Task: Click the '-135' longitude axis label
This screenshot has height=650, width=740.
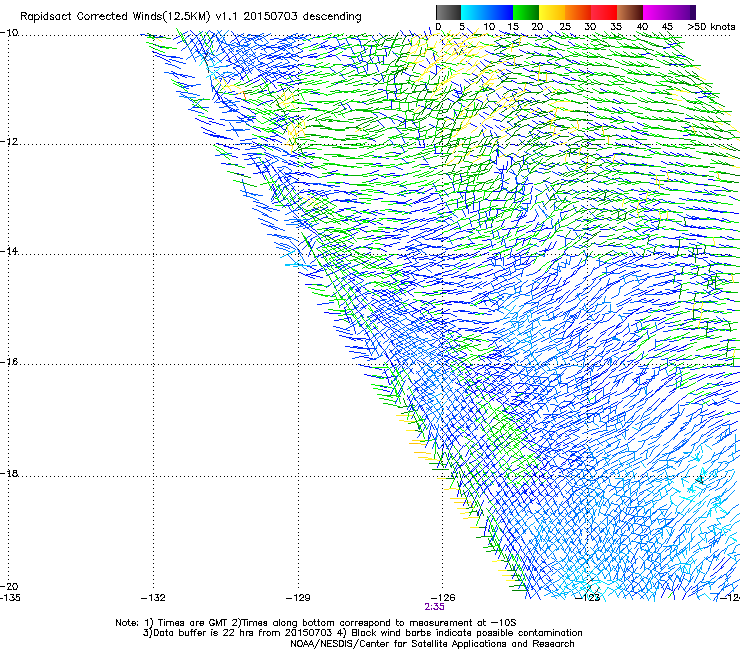Action: pos(10,598)
